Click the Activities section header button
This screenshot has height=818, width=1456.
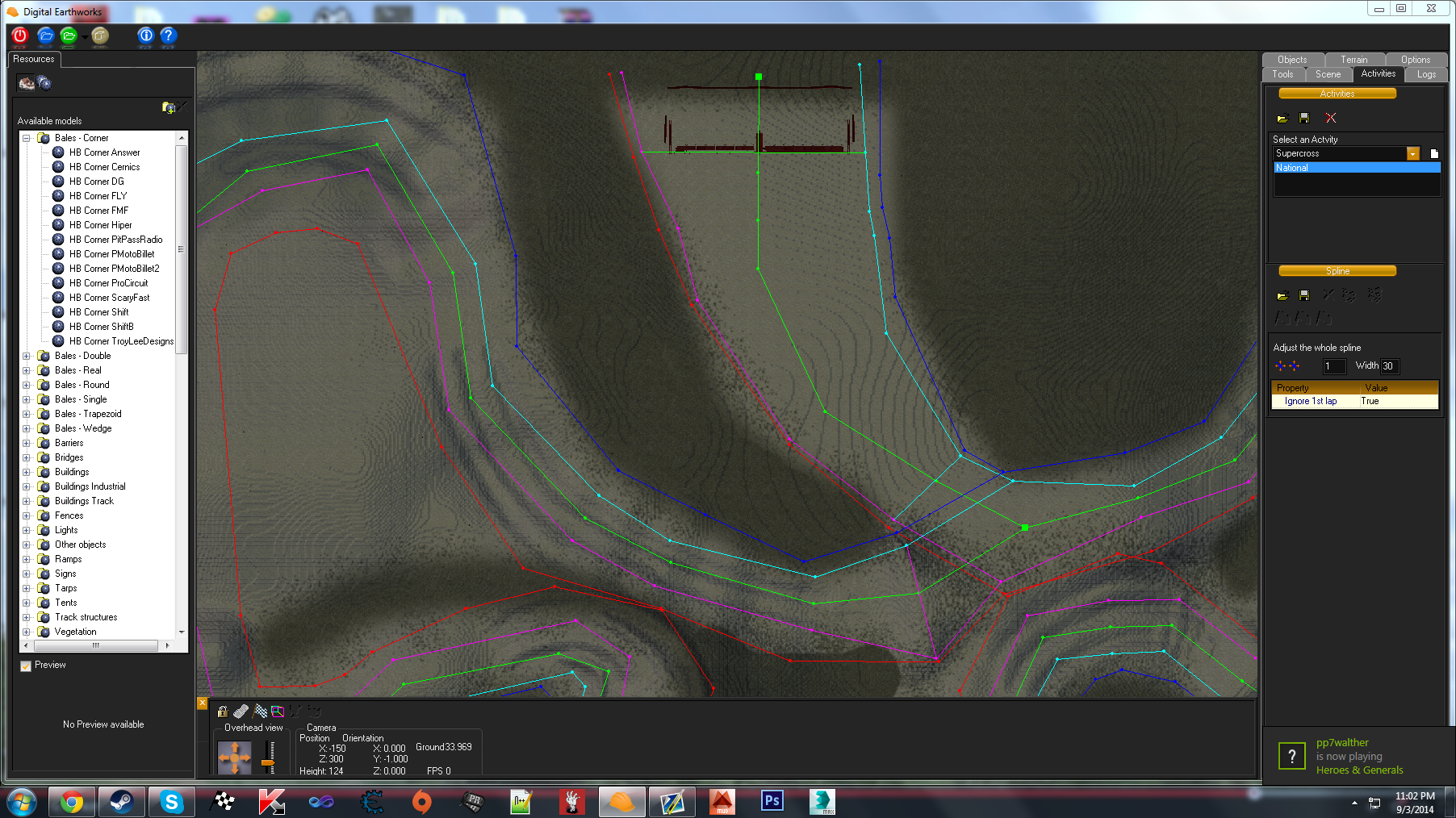[1337, 94]
